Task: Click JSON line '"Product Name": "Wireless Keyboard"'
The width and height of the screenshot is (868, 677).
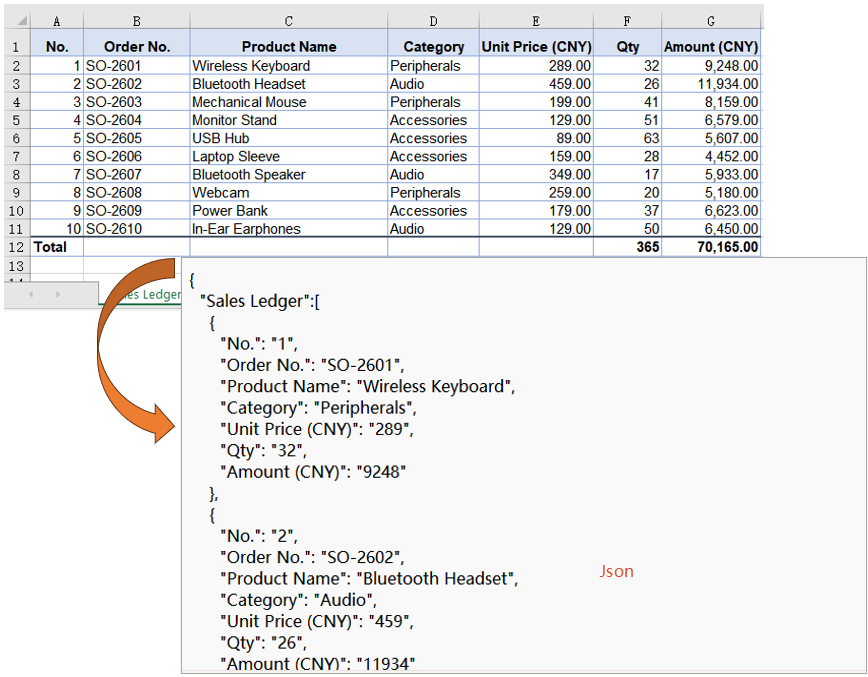Action: [368, 386]
